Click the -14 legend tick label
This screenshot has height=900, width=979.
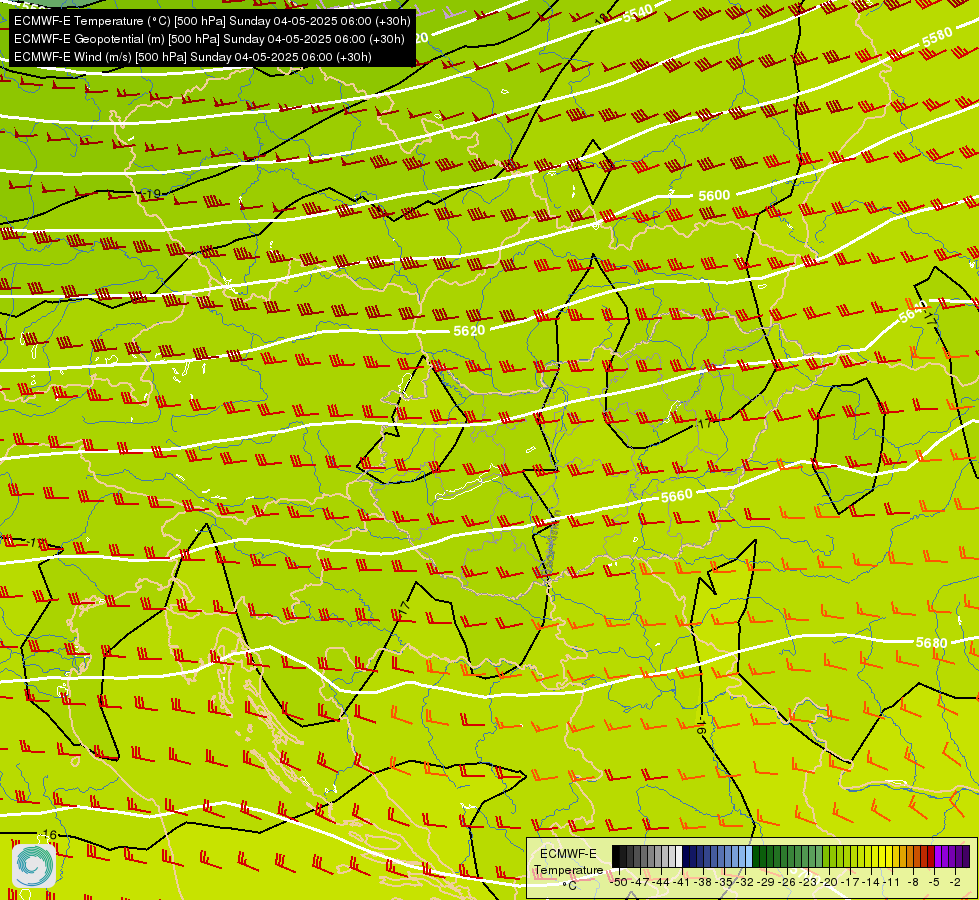tap(871, 883)
